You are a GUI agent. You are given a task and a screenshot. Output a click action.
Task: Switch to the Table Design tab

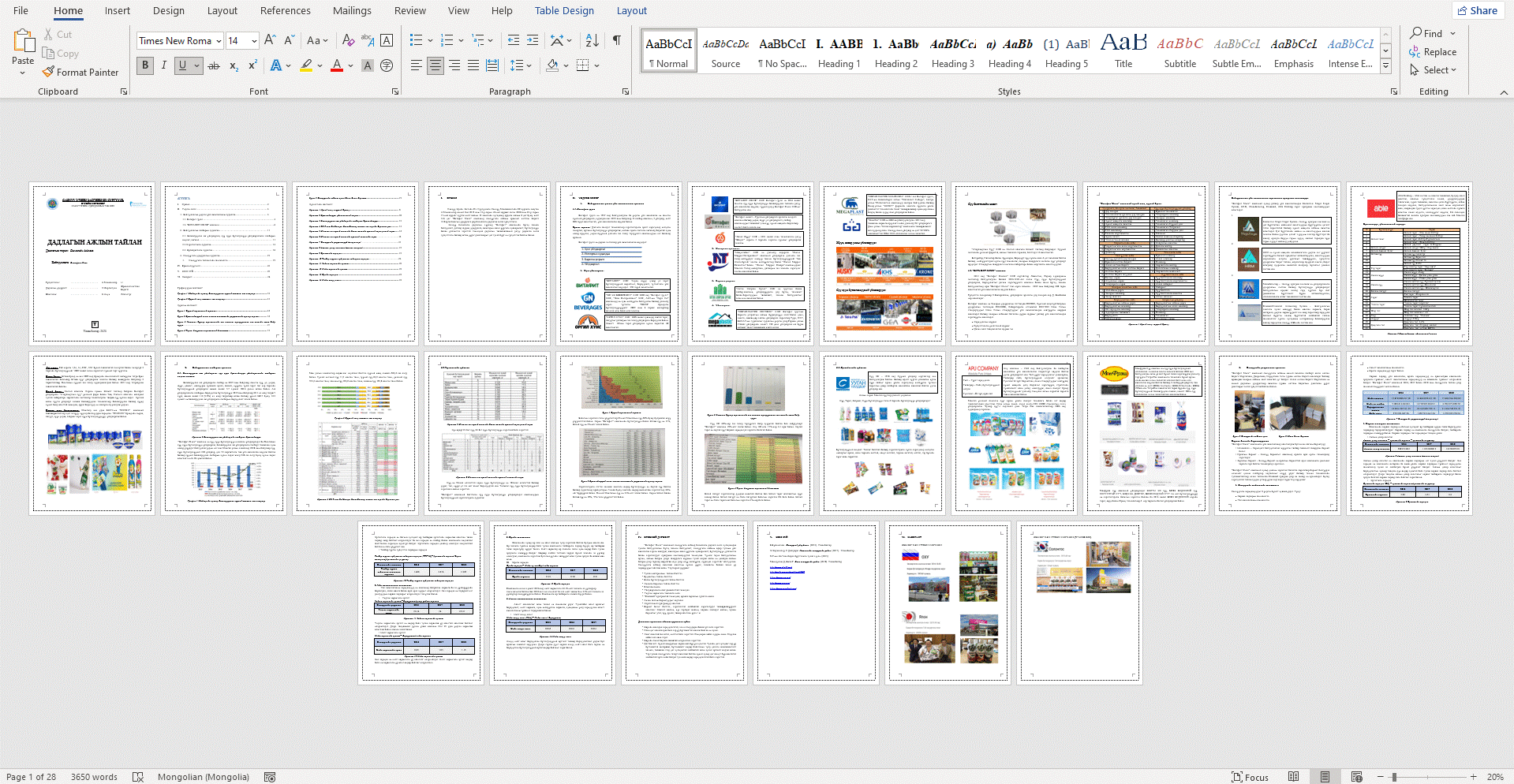point(563,11)
